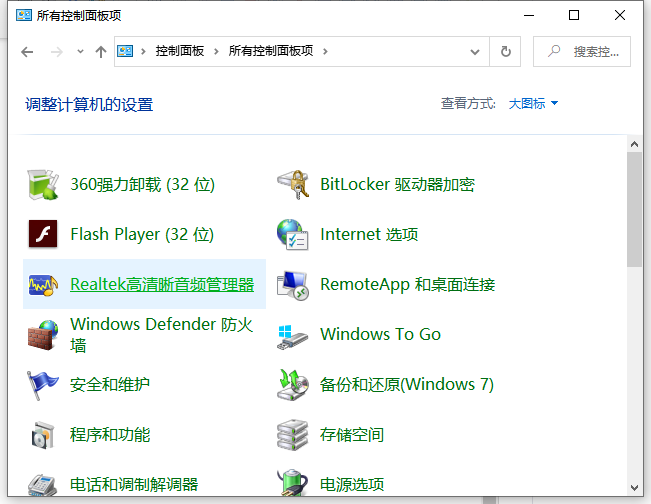Open the BitLocker 驱动器加密 link
This screenshot has height=504, width=651.
[x=397, y=185]
